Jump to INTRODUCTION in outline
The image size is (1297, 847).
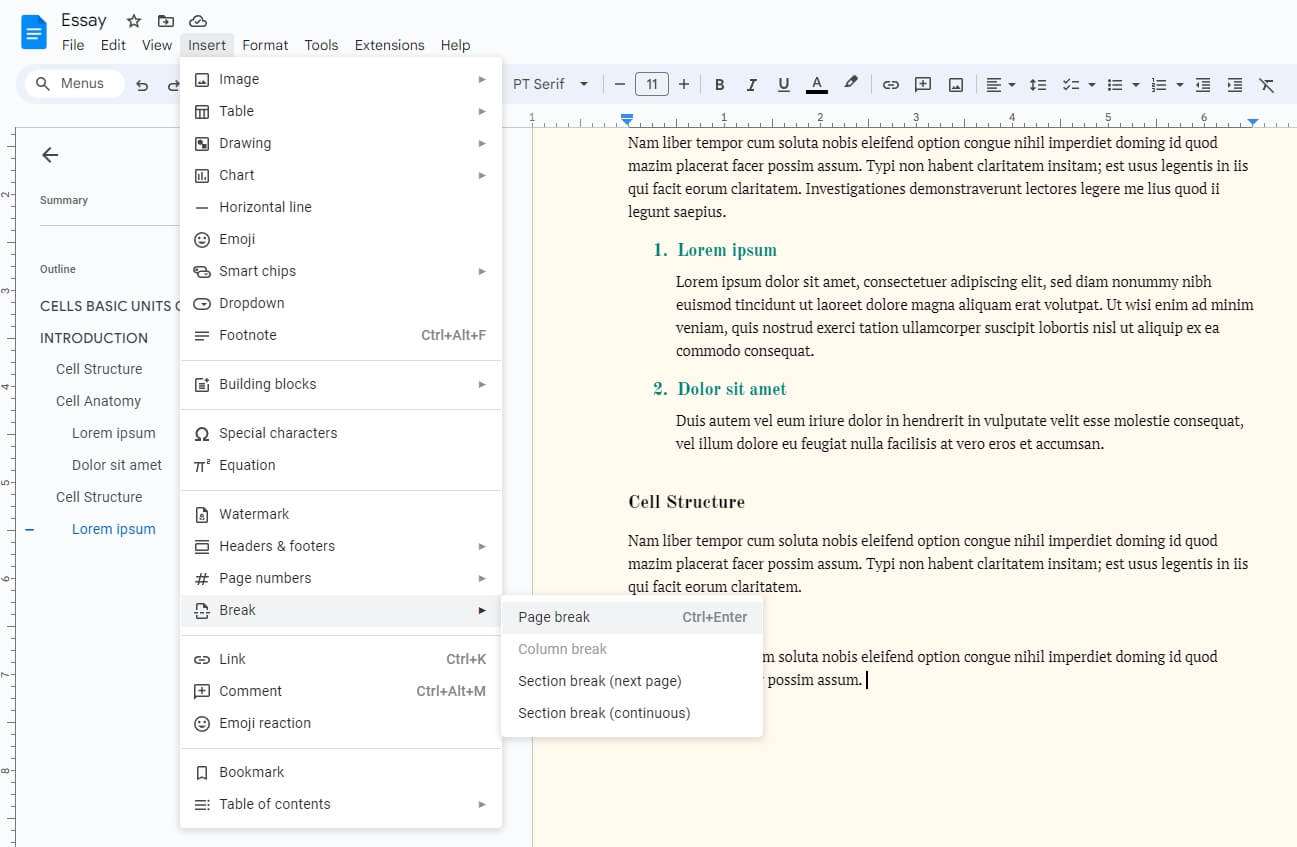tap(94, 338)
